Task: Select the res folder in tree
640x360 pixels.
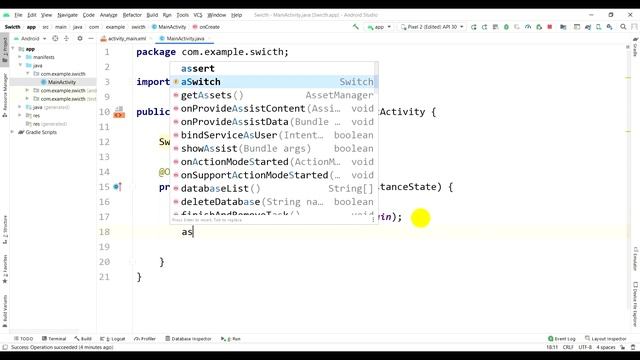Action: (x=36, y=116)
